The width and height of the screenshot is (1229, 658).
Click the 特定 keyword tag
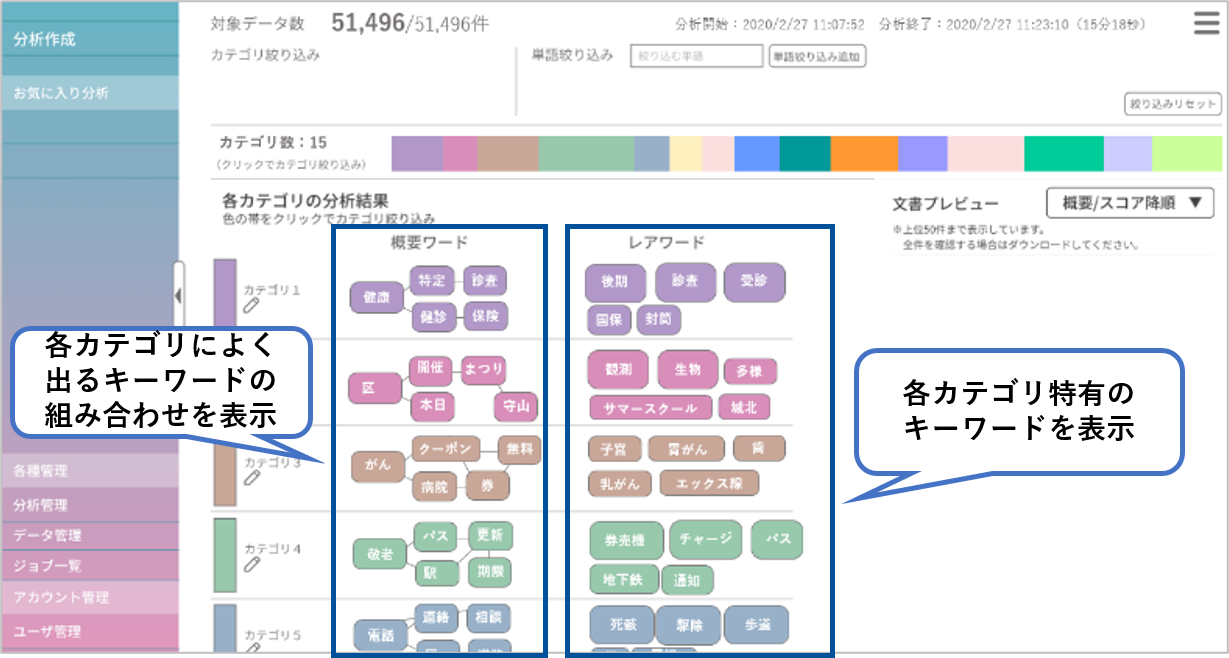[432, 280]
